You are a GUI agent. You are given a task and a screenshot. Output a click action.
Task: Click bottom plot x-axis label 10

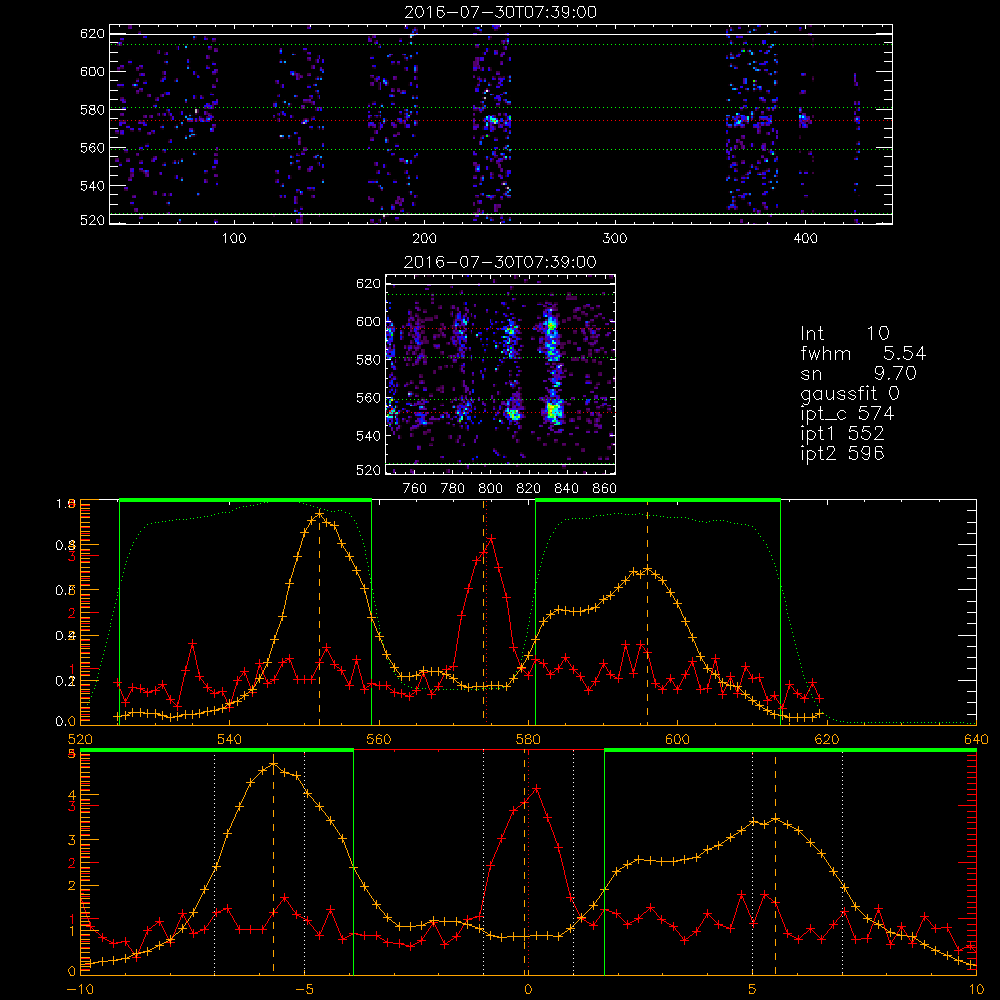pos(976,990)
